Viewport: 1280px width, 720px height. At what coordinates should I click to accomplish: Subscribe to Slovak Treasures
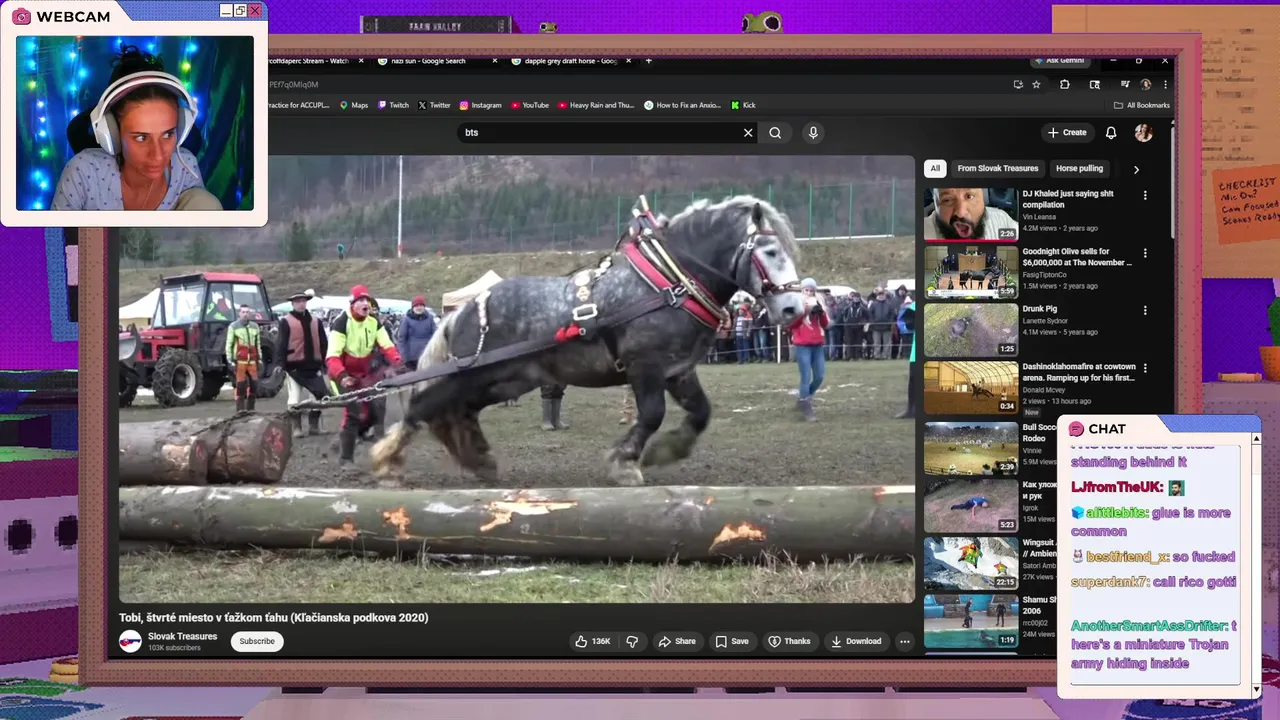coord(257,641)
